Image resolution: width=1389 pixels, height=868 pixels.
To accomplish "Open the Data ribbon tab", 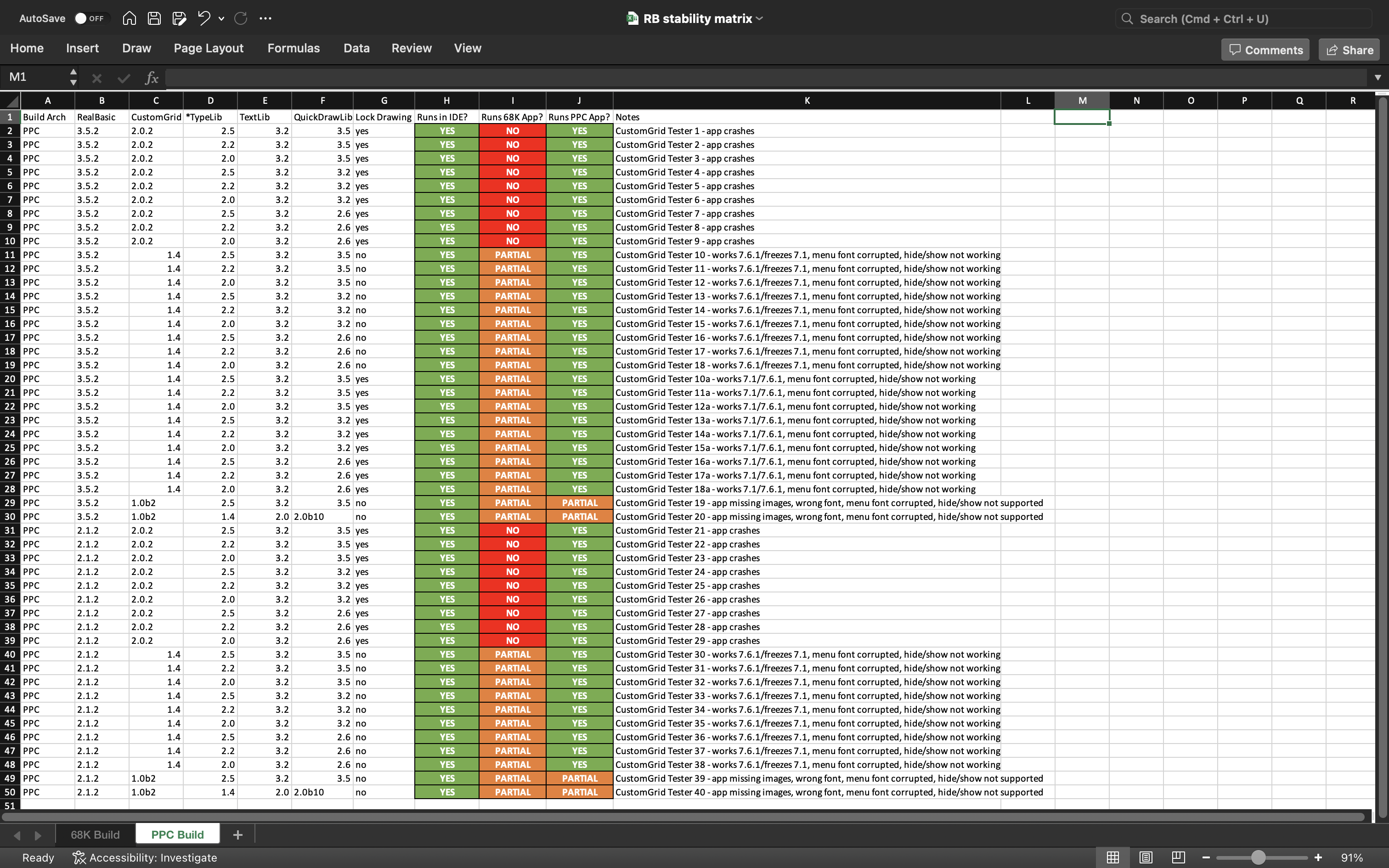I will [x=356, y=48].
